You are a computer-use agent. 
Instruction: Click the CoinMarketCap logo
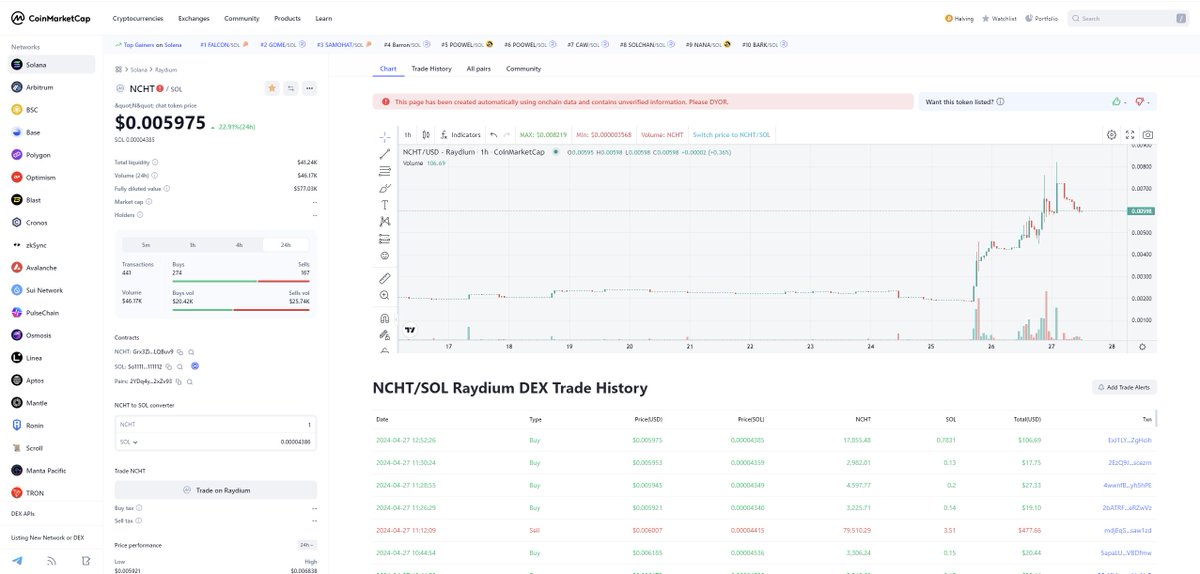(x=51, y=18)
